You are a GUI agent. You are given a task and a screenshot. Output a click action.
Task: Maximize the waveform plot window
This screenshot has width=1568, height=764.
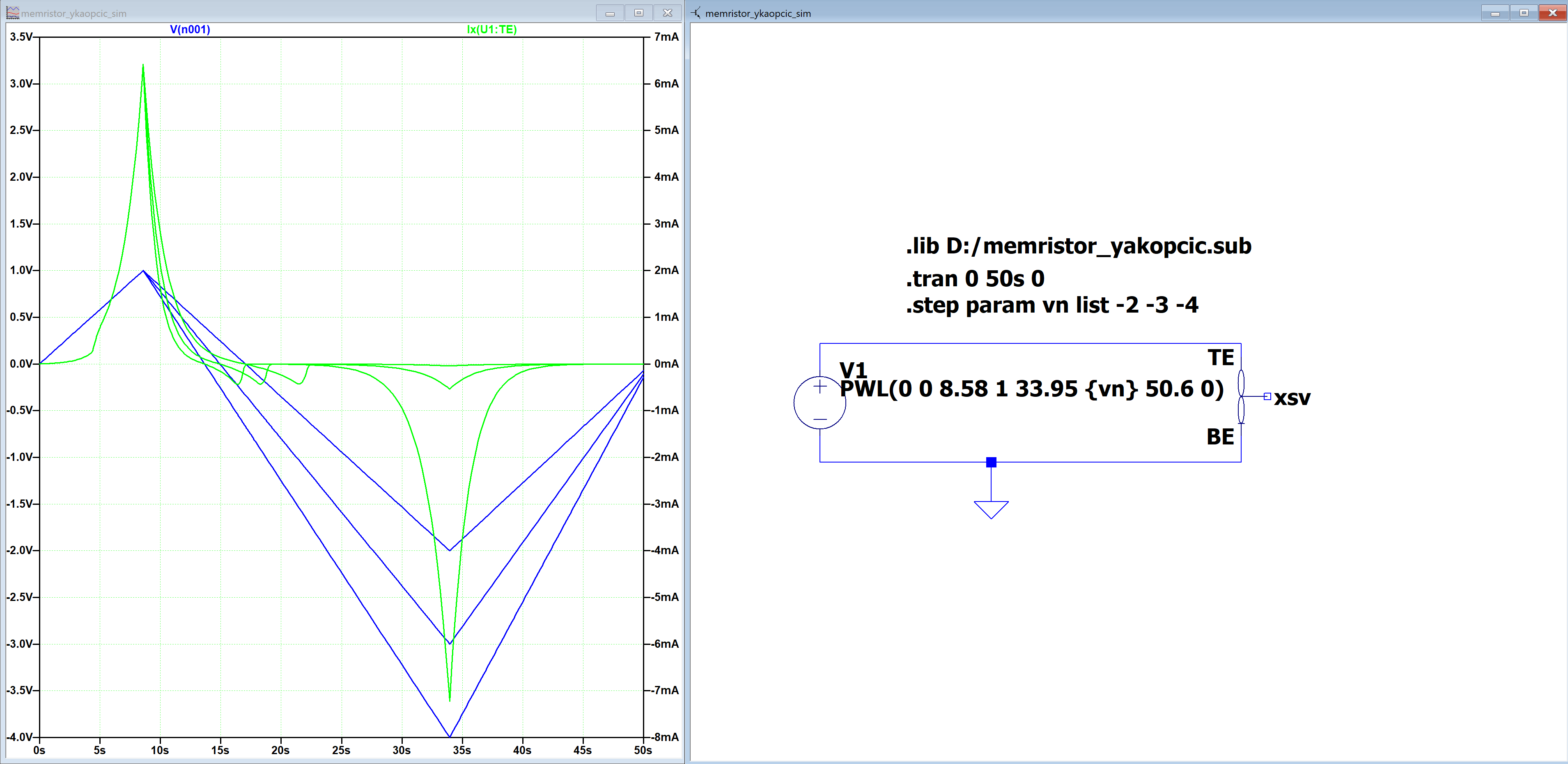coord(638,13)
